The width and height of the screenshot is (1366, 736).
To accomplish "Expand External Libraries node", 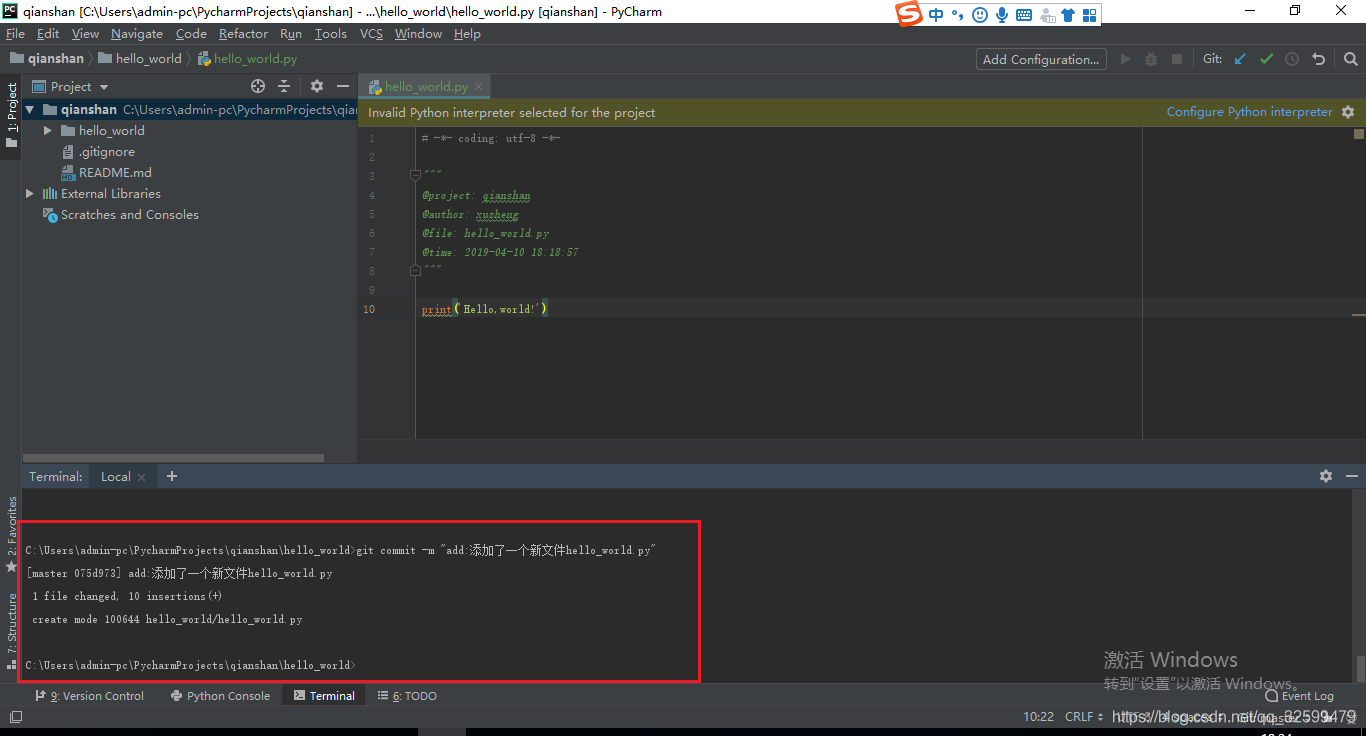I will point(30,193).
